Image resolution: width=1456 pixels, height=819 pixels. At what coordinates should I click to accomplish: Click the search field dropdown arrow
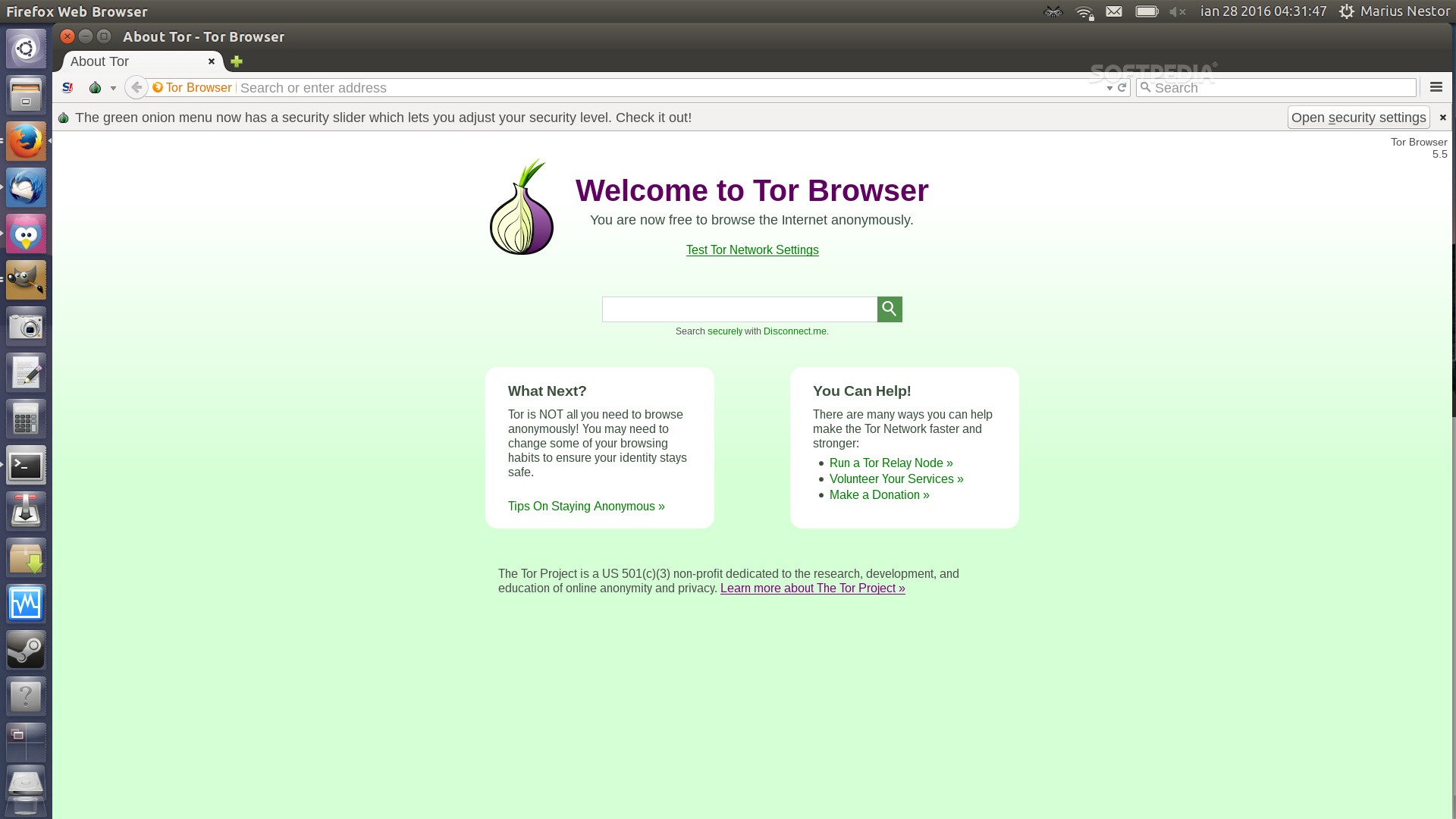1107,88
